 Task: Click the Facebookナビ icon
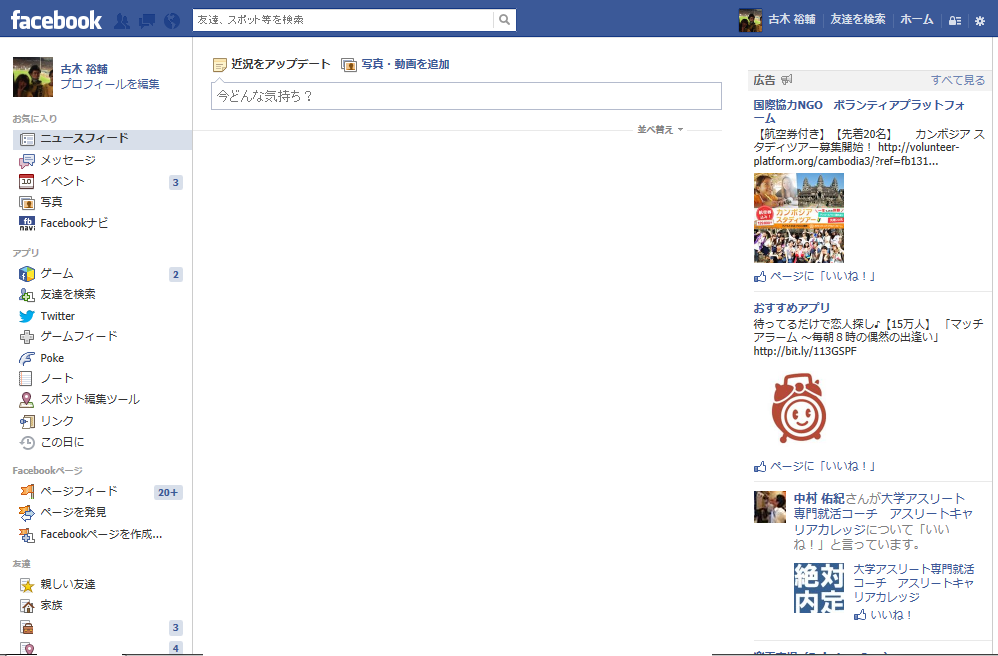tap(27, 223)
